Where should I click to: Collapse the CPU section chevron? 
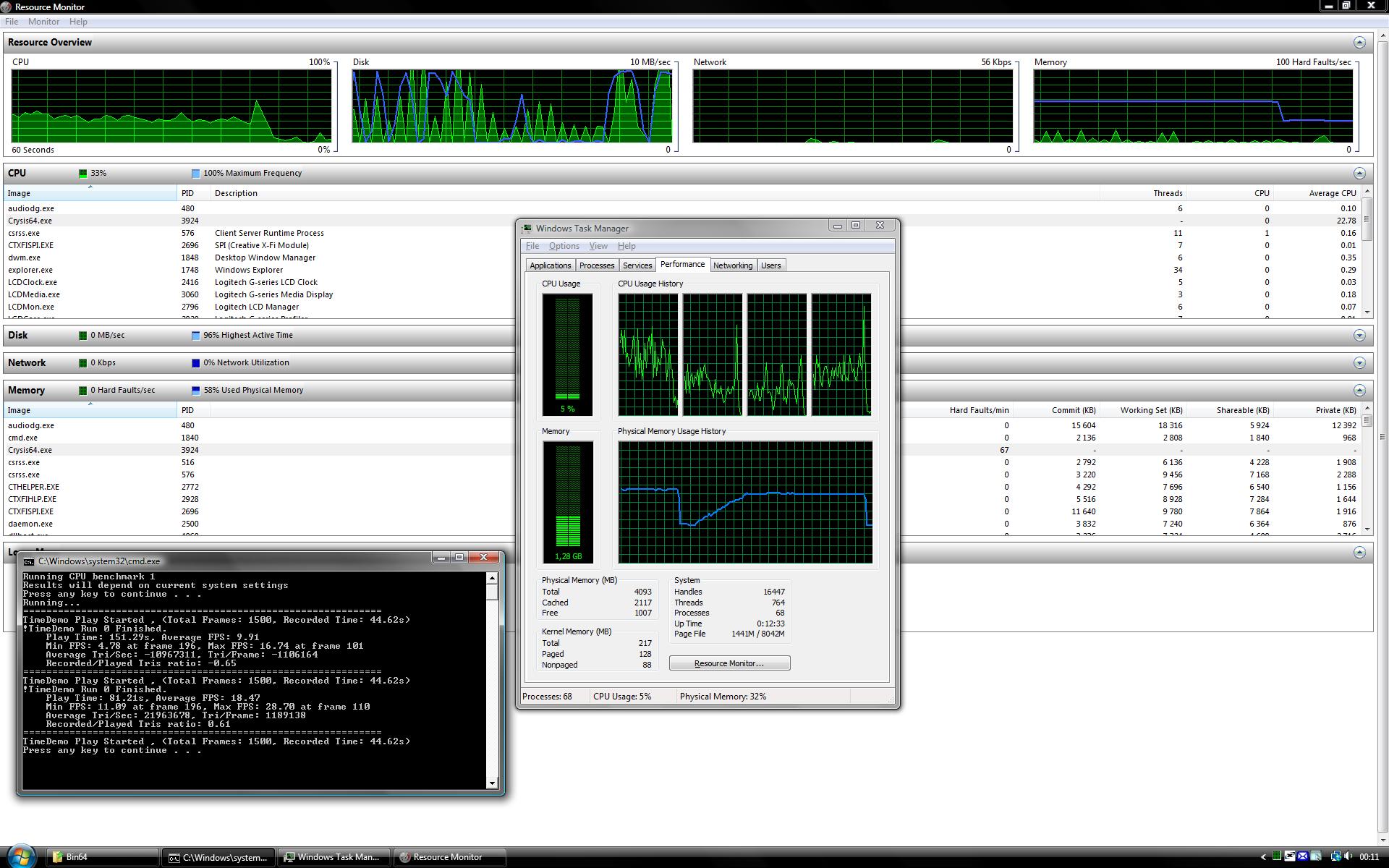(x=1359, y=174)
